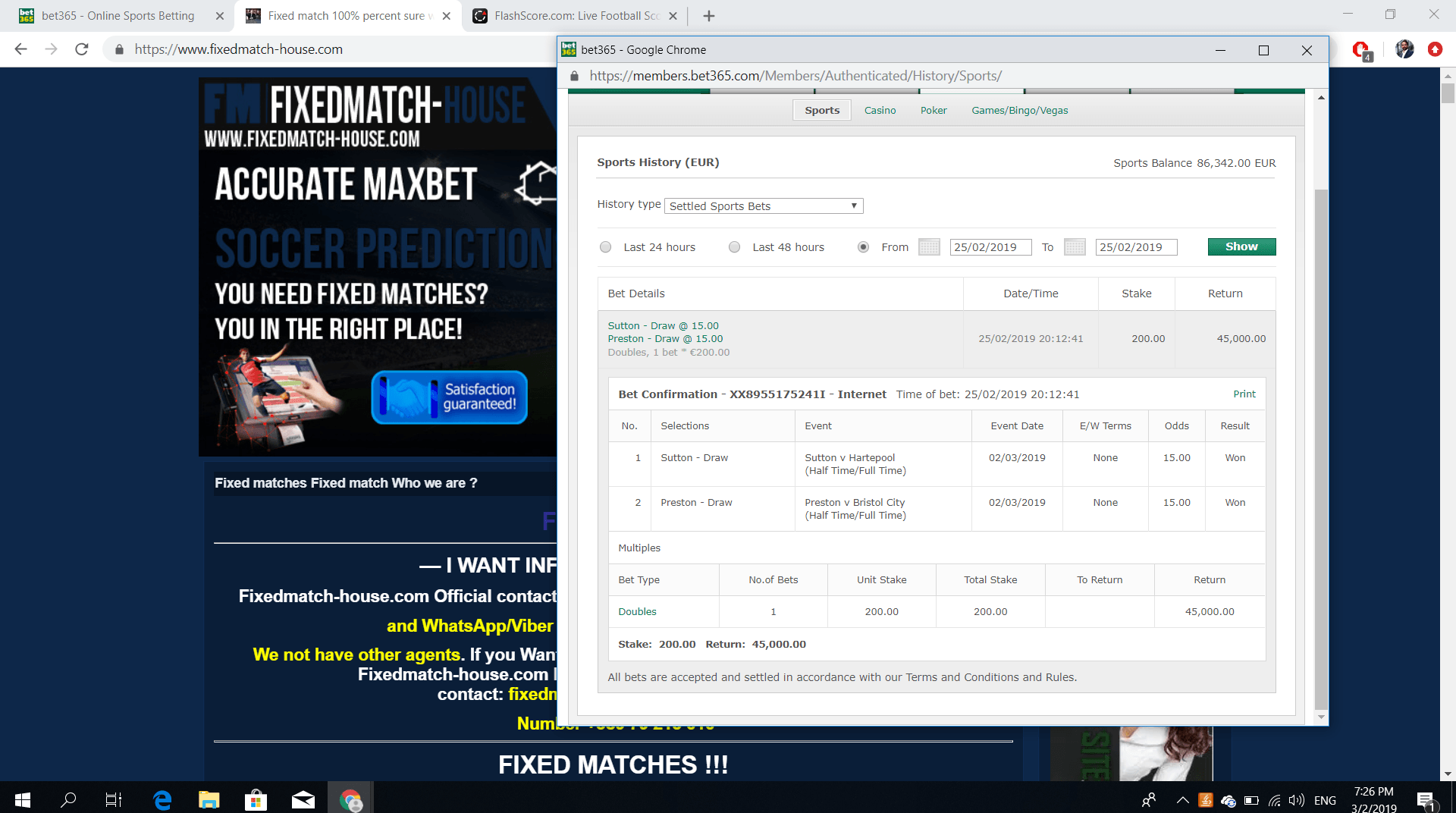Open File Explorer from taskbar
Screen dimensions: 1456x813
(209, 799)
